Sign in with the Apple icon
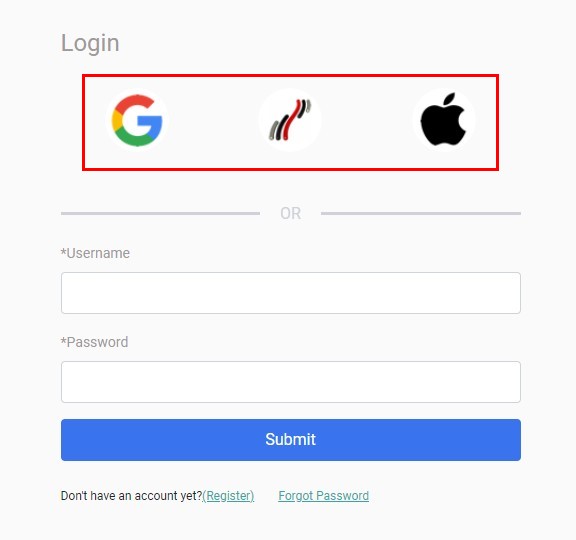 tap(443, 120)
